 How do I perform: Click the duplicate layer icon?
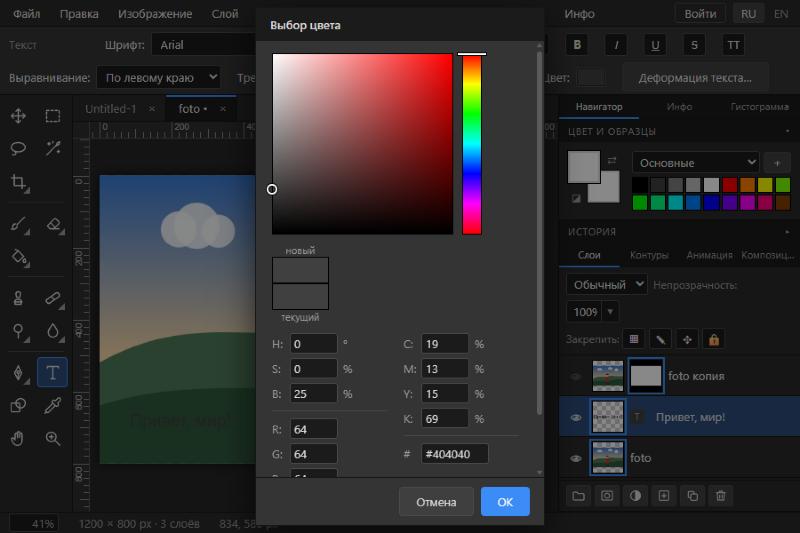click(692, 496)
